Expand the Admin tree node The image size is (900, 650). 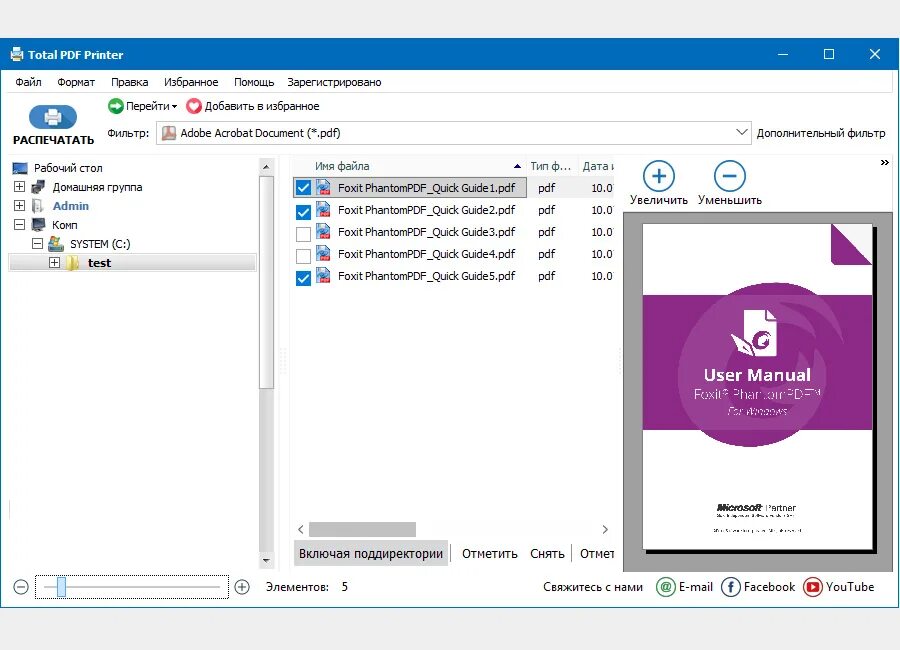pos(19,206)
